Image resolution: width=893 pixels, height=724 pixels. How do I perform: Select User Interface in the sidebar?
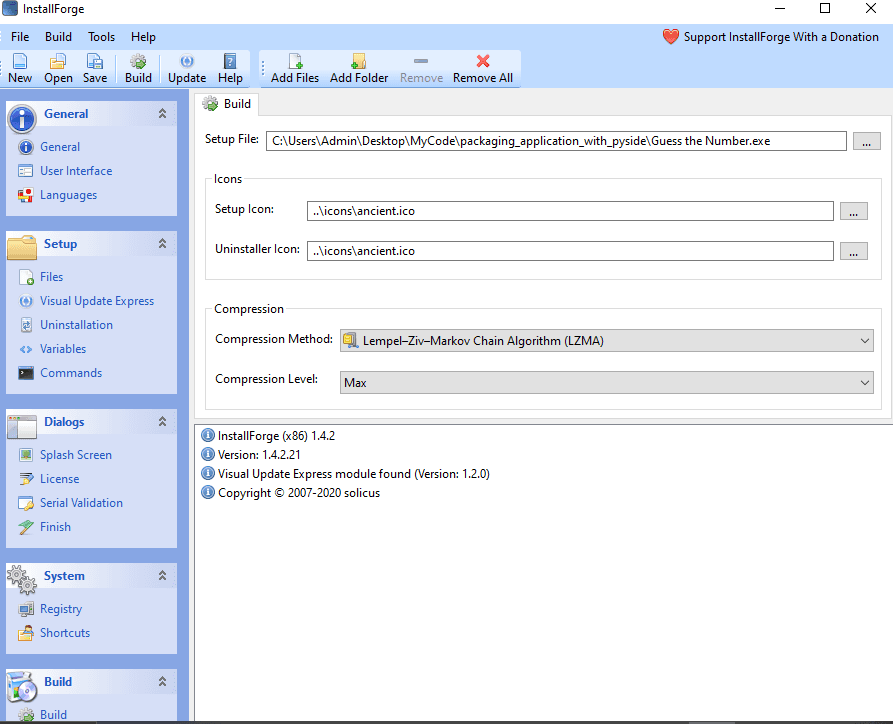pyautogui.click(x=74, y=170)
